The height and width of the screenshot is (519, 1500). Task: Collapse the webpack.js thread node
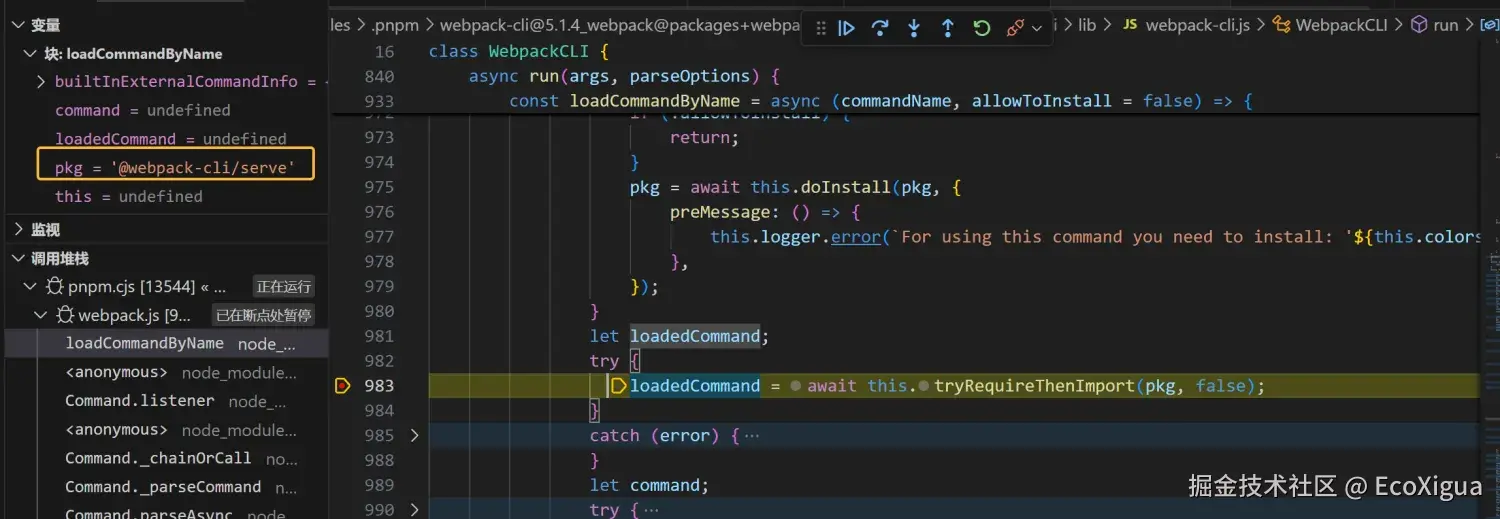[x=40, y=315]
